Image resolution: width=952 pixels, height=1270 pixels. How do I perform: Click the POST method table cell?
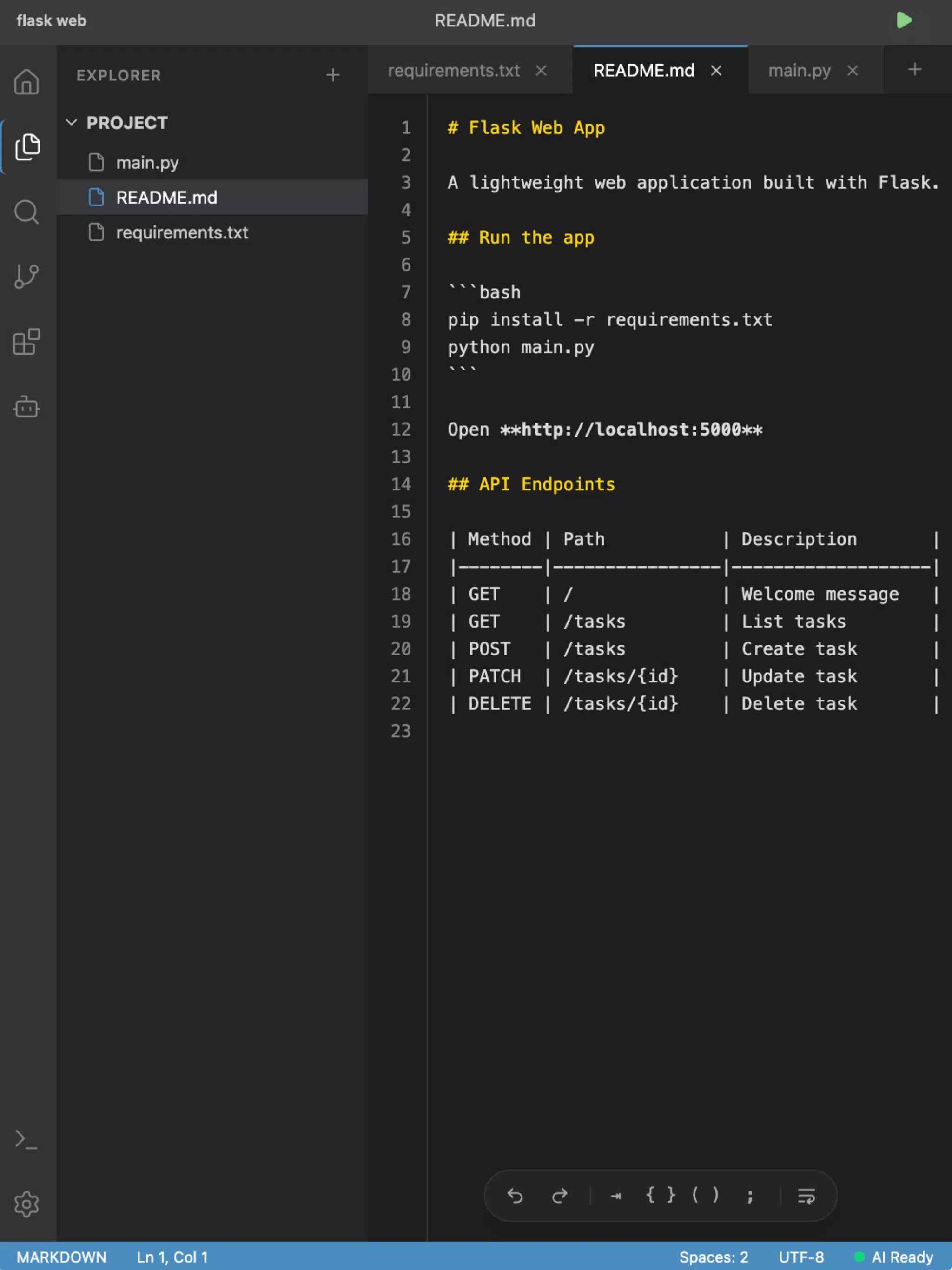pyautogui.click(x=489, y=649)
